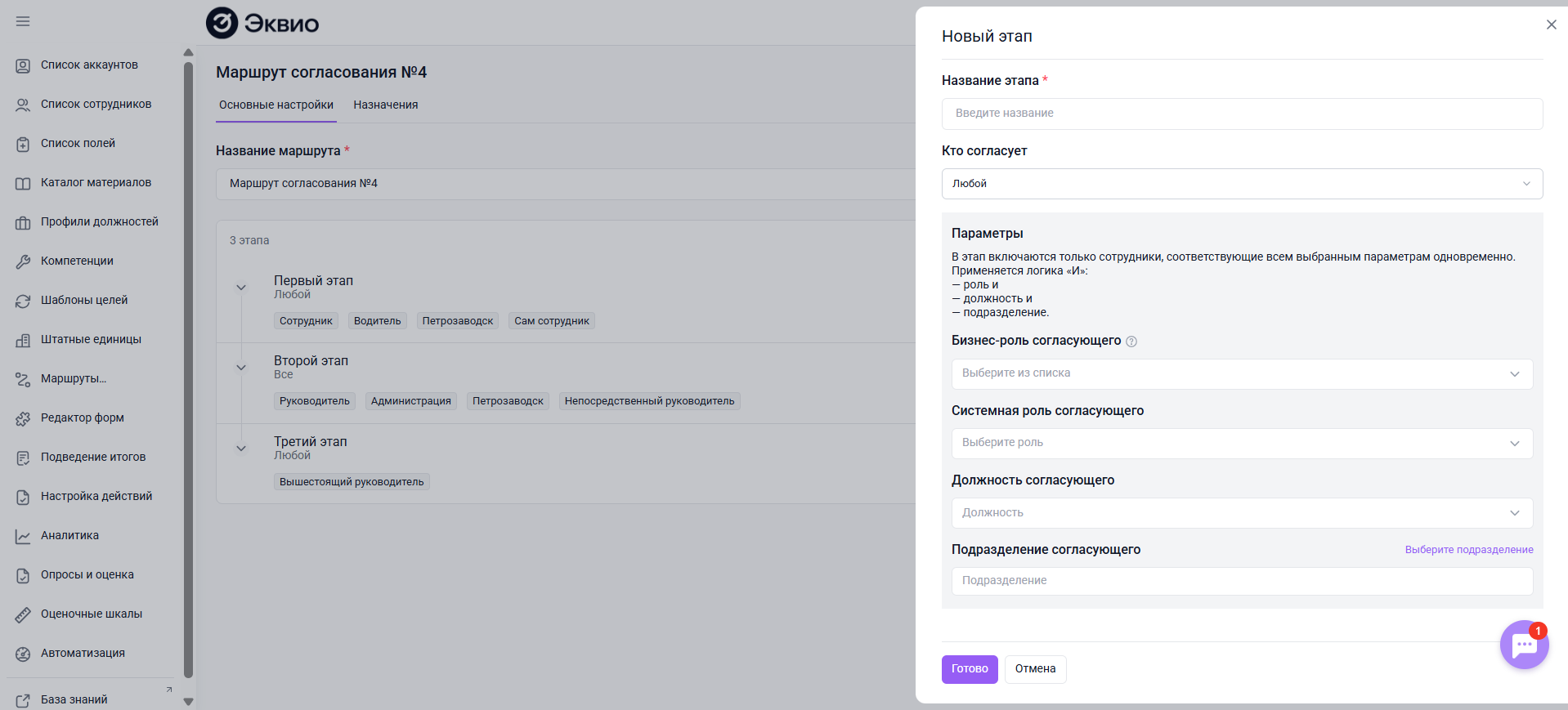Click the Петрозаводск tag in Первый этап
The height and width of the screenshot is (710, 1568).
click(458, 321)
